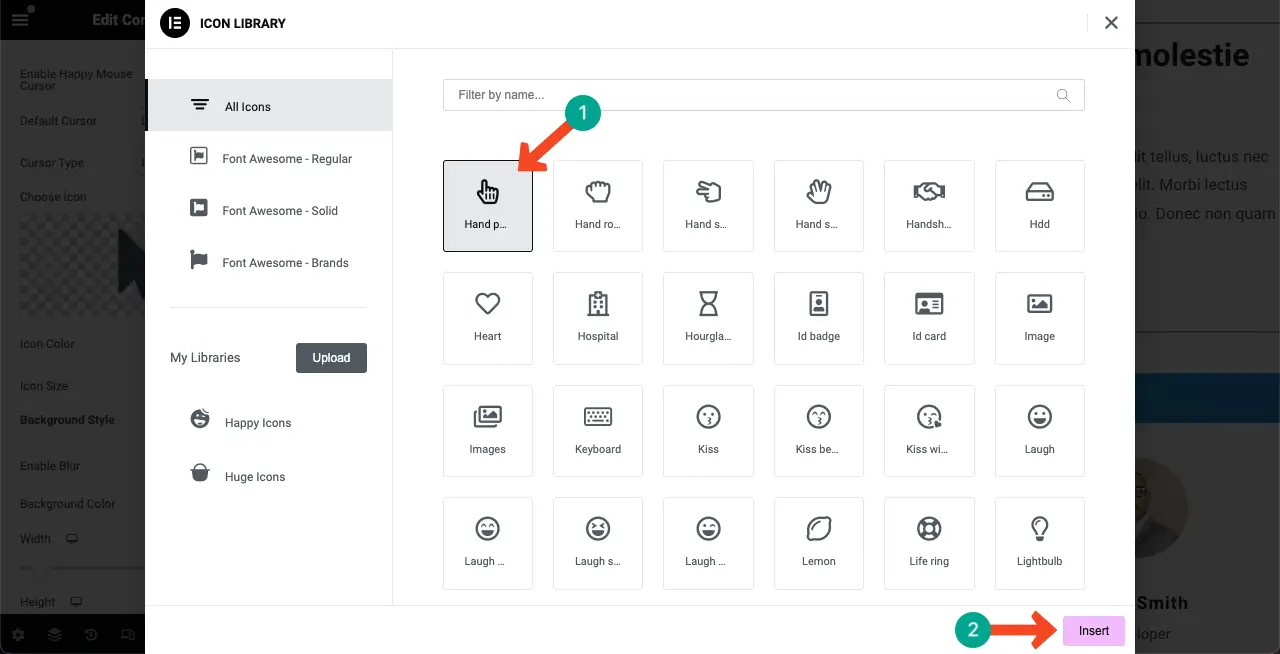The image size is (1280, 654).
Task: Pick the Hospital icon tile
Action: tap(598, 317)
